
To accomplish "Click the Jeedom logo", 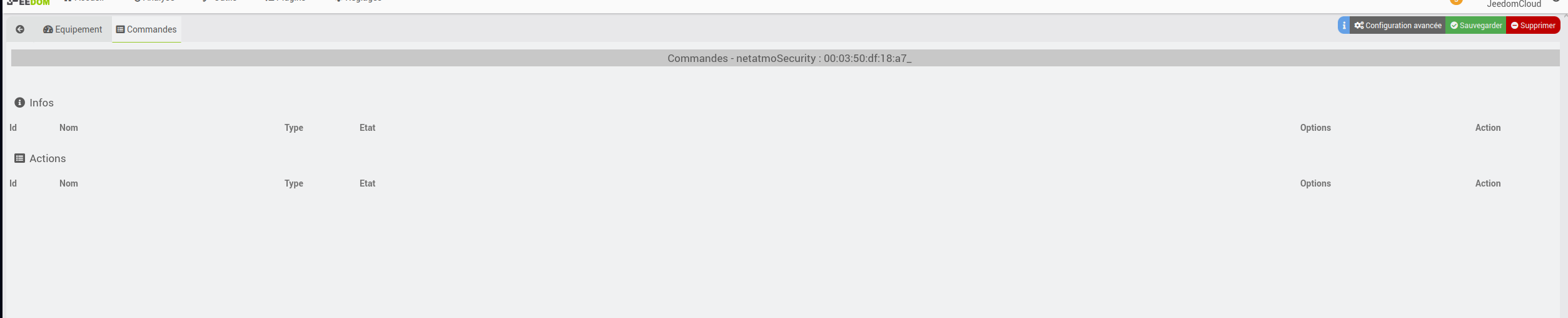I will [28, 3].
